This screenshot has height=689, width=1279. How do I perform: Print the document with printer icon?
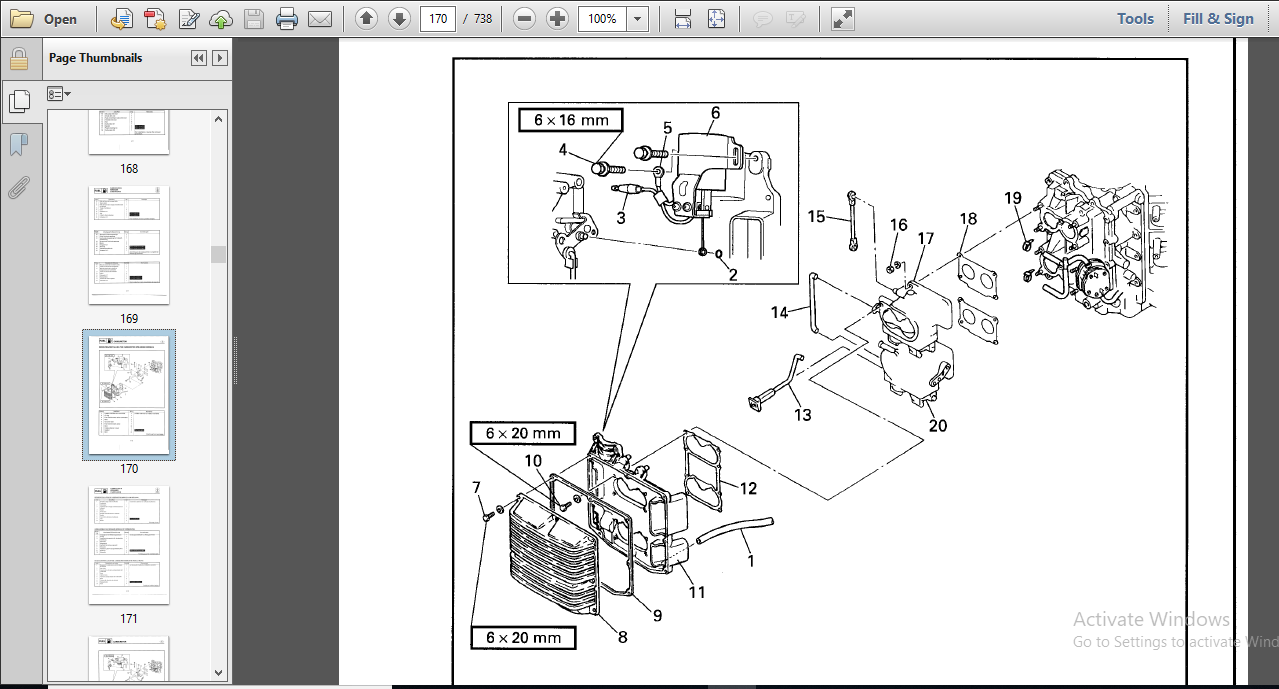[287, 19]
